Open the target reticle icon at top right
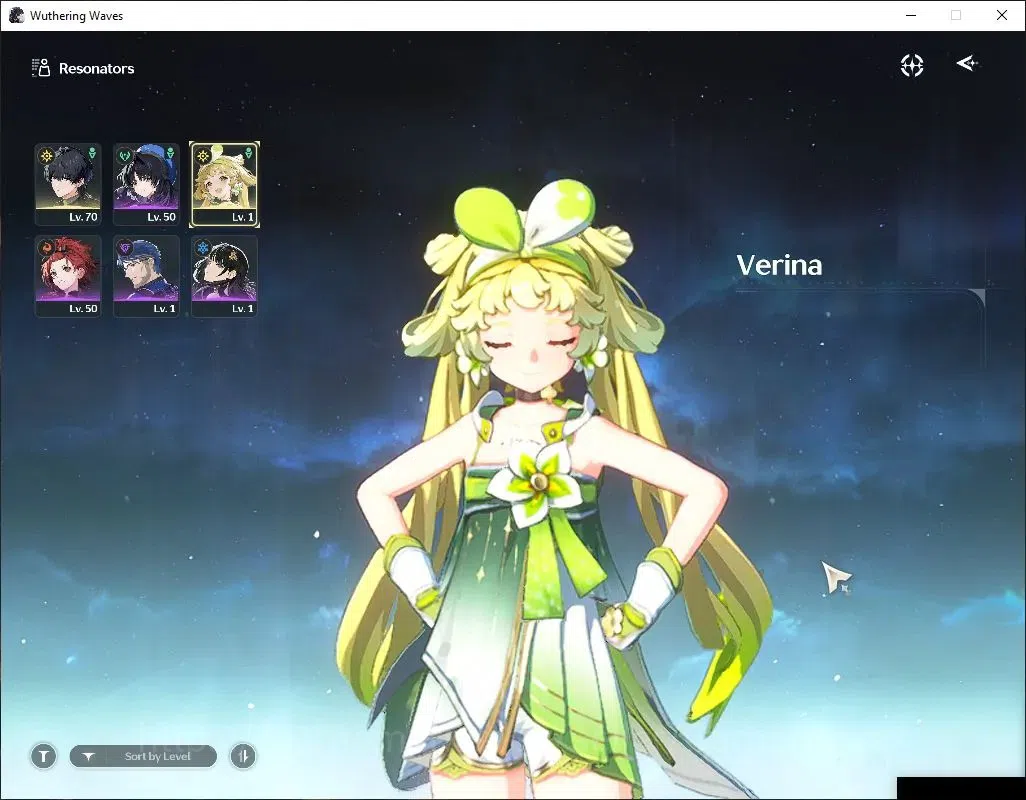This screenshot has width=1026, height=800. click(x=911, y=65)
